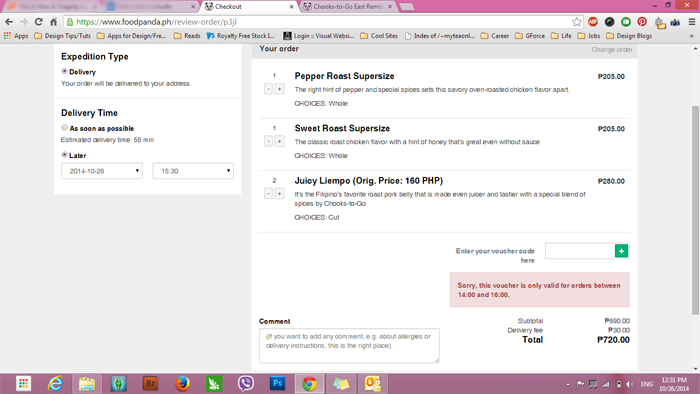
Task: Open the GForce bookmark folder
Action: tap(530, 36)
